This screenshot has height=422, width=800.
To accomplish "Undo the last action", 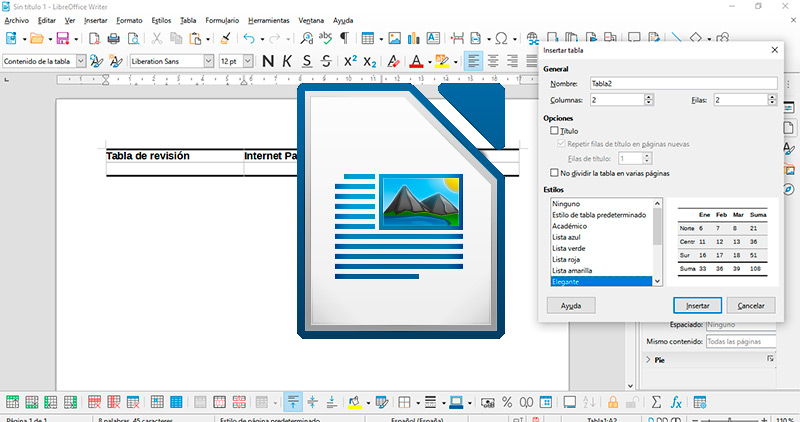I will [249, 38].
